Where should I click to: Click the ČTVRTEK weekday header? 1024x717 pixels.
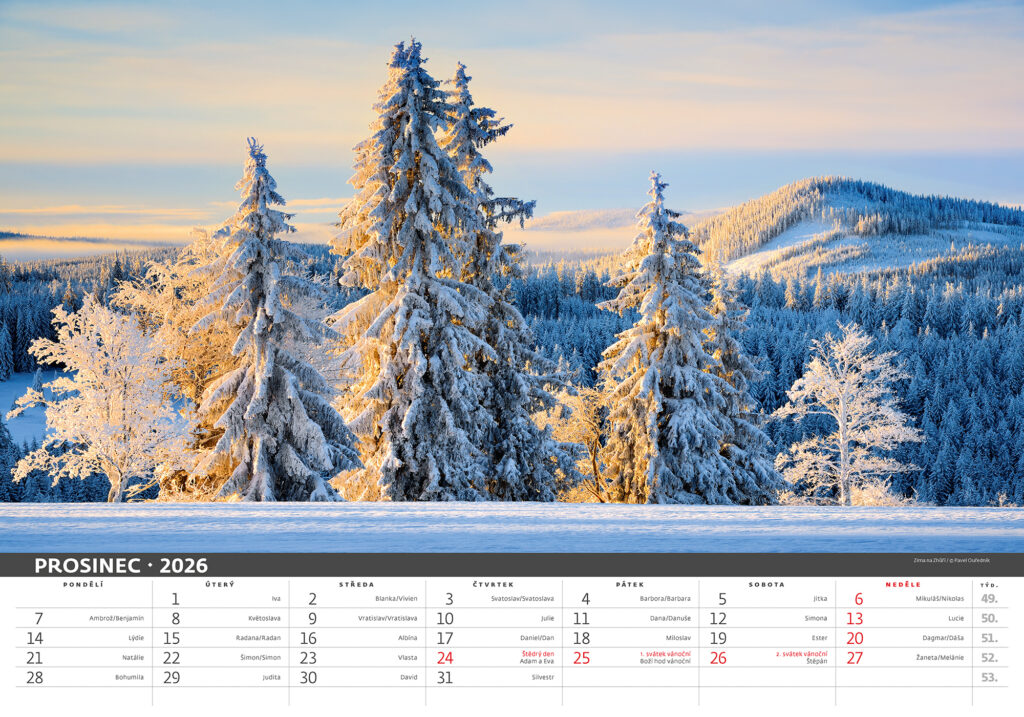click(x=493, y=584)
